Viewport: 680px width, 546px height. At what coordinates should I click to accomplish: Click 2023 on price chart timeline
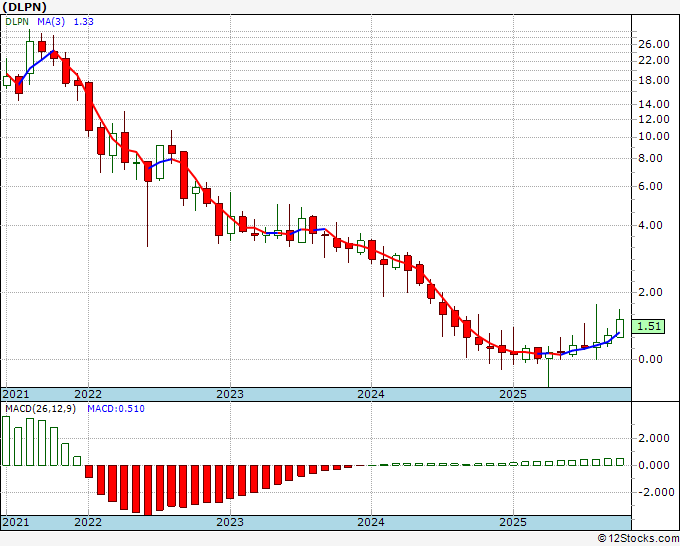coord(230,394)
